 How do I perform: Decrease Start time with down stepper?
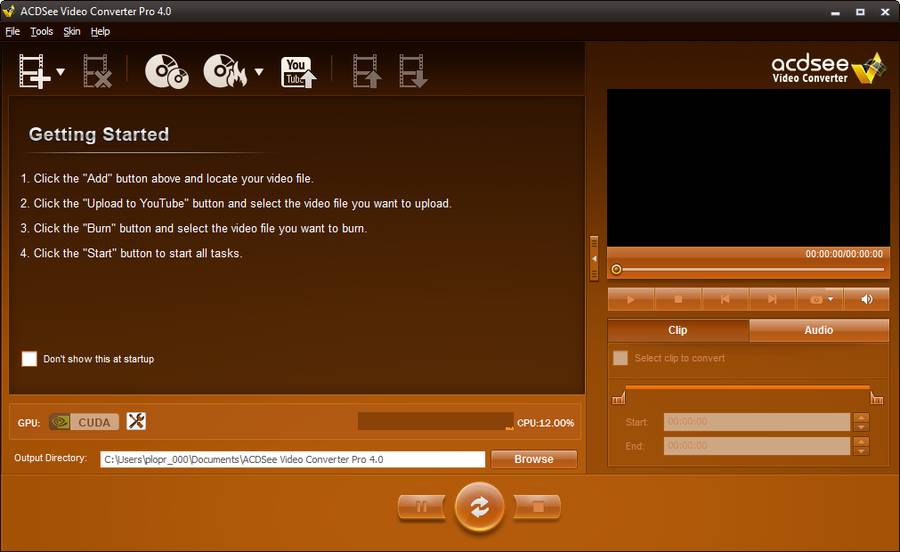click(x=861, y=427)
